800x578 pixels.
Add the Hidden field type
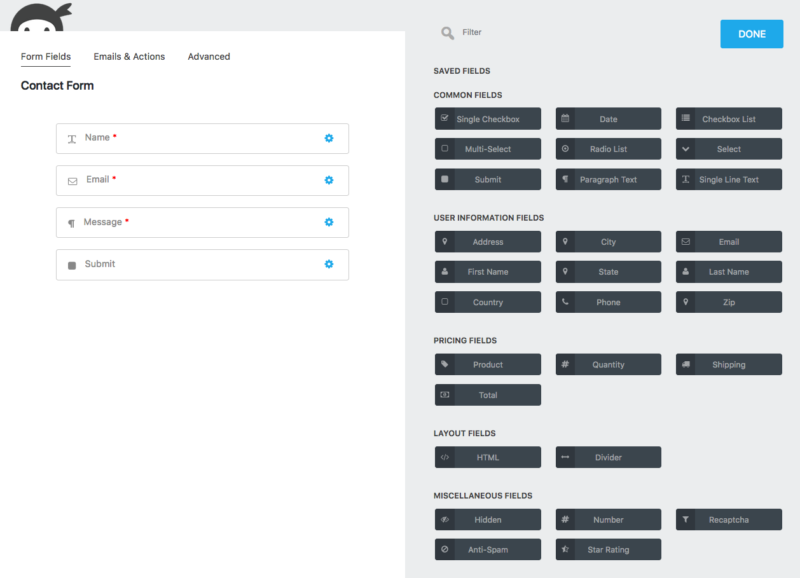488,519
